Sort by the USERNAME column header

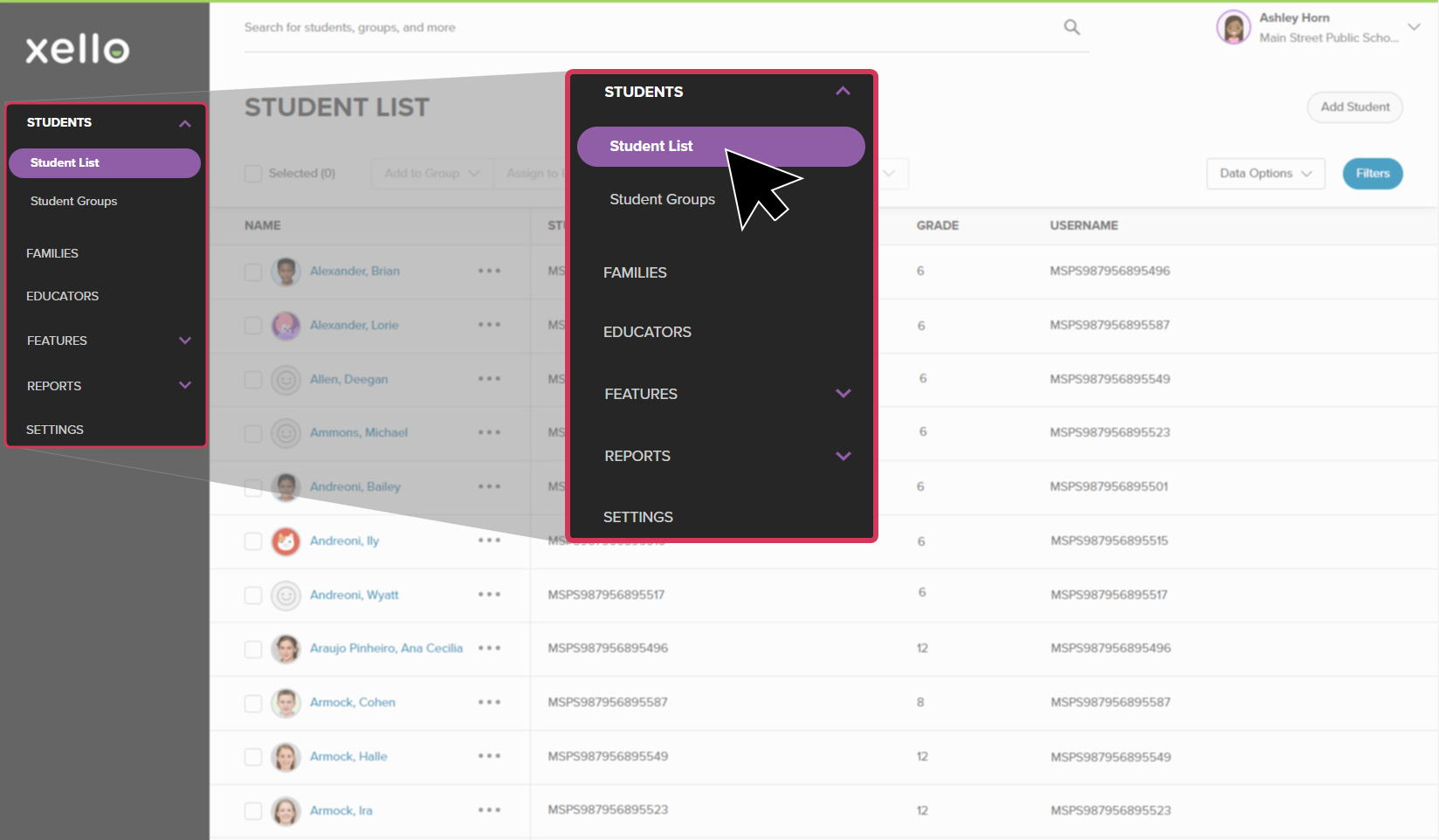tap(1084, 225)
